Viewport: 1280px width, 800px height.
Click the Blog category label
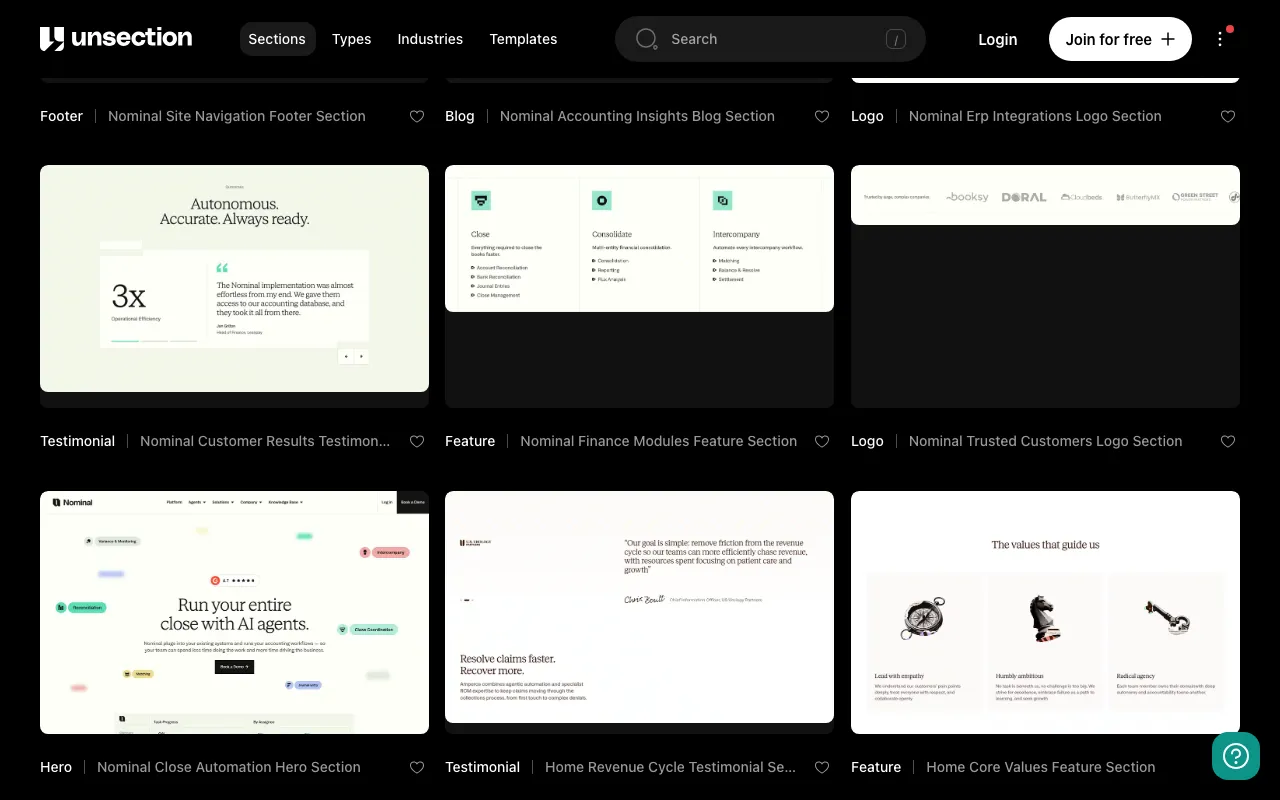point(460,116)
